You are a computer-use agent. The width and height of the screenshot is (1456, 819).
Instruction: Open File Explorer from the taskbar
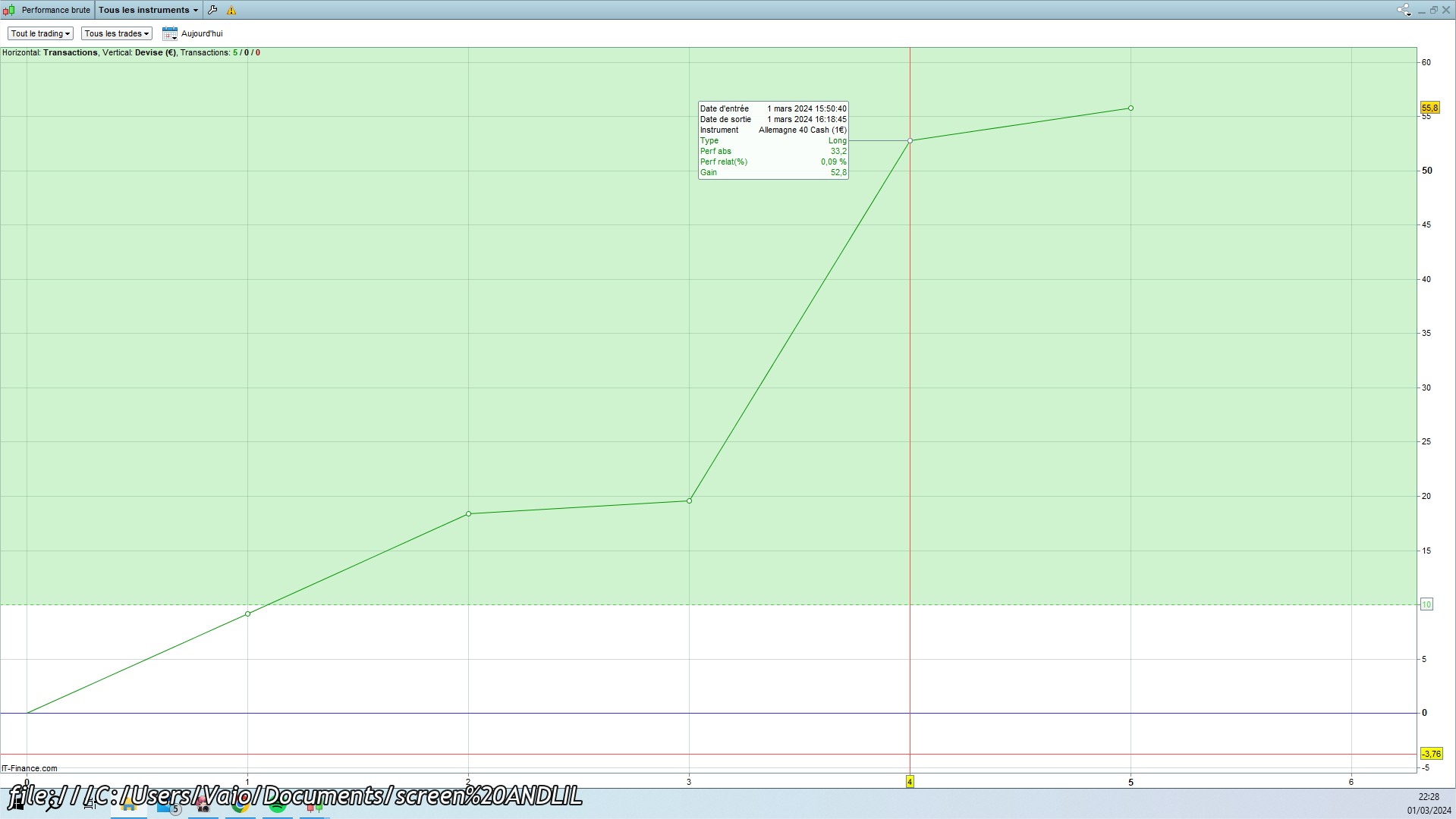click(x=129, y=806)
